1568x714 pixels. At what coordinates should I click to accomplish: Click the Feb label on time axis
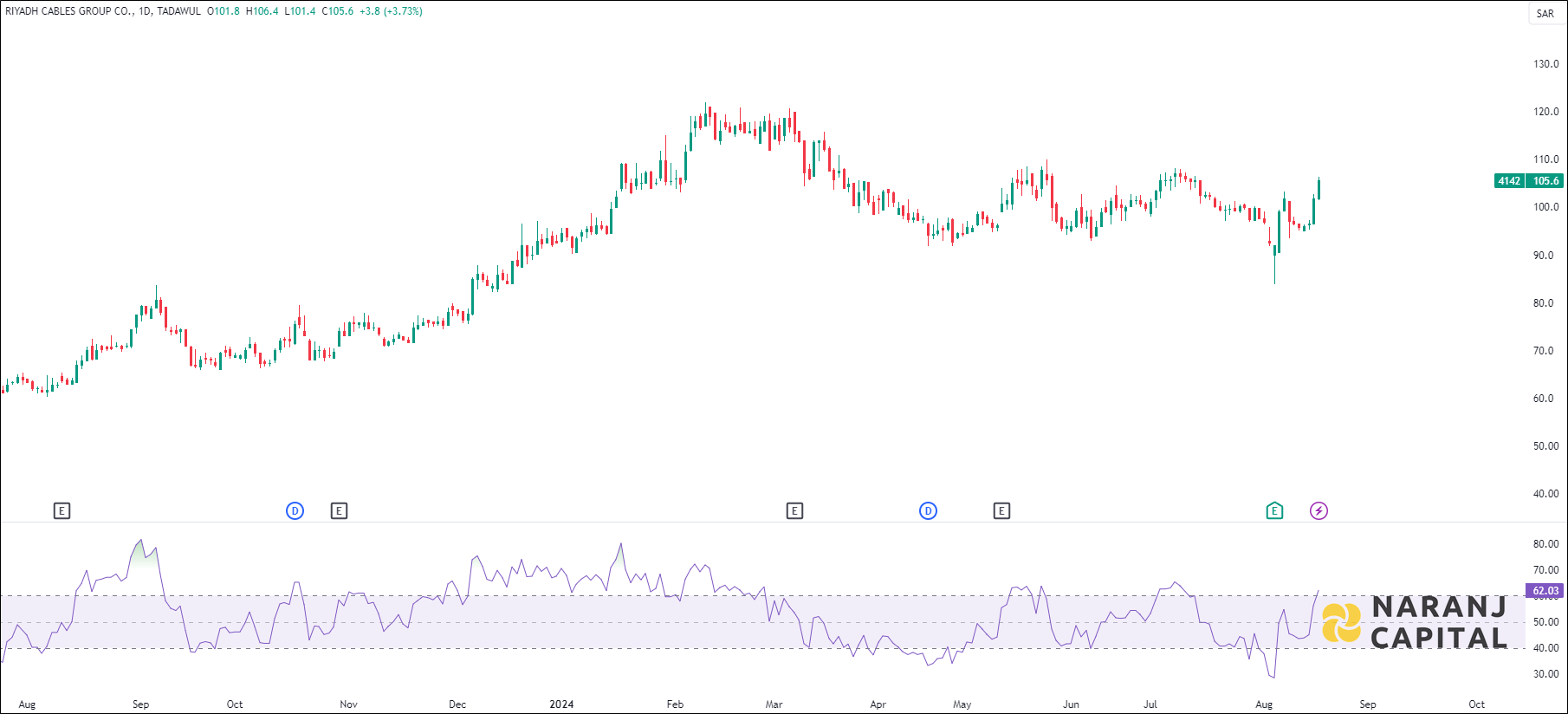(x=675, y=704)
